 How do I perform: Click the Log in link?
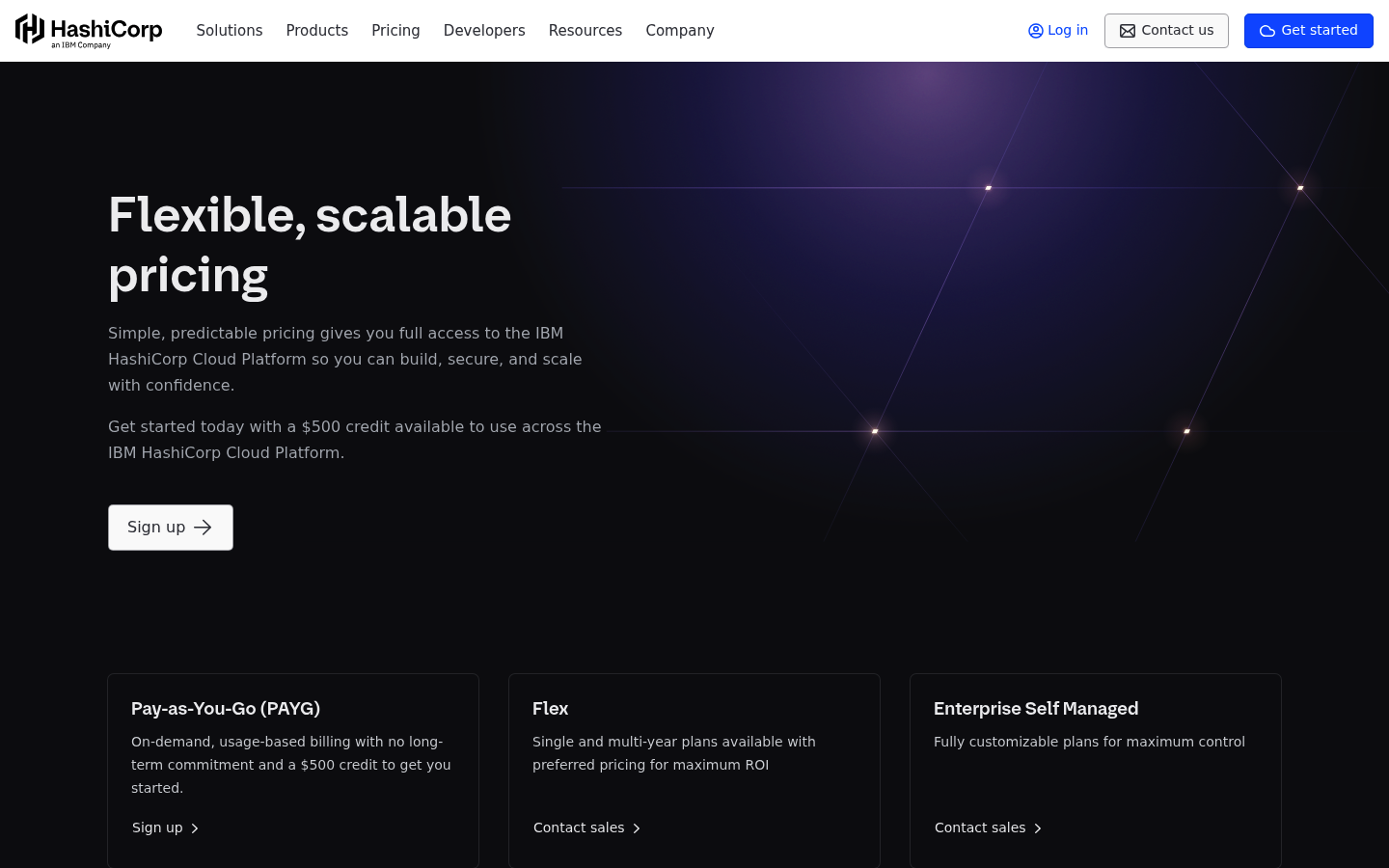pos(1058,31)
